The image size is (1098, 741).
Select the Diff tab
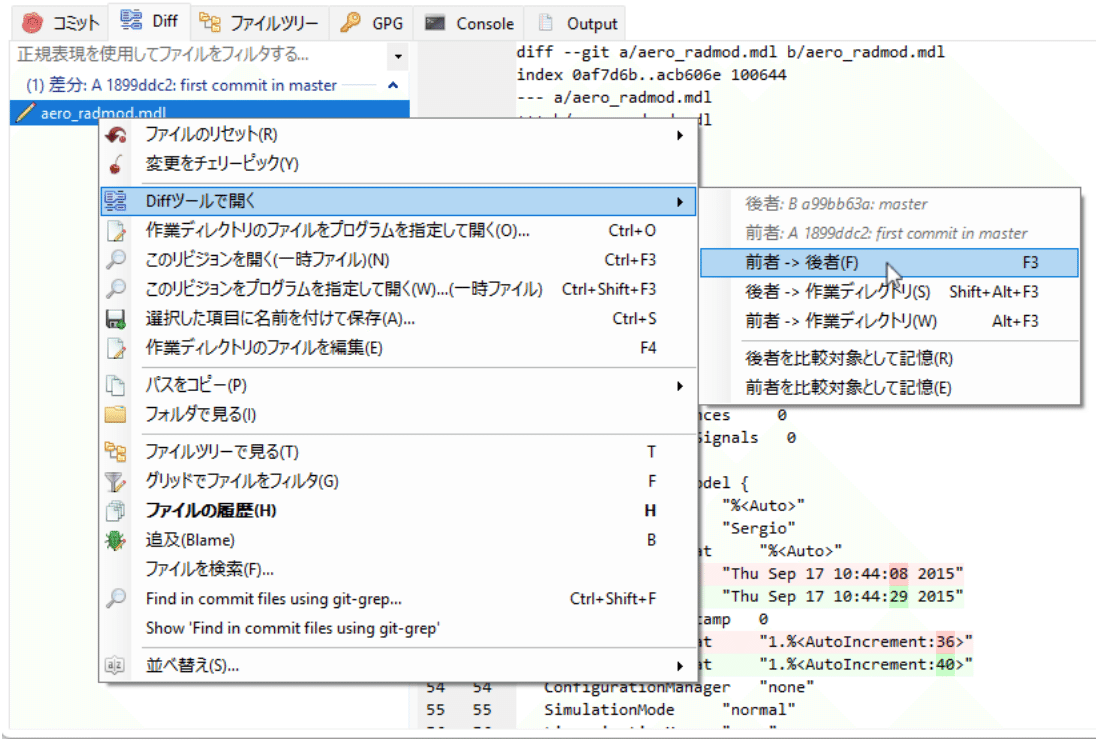coord(148,20)
